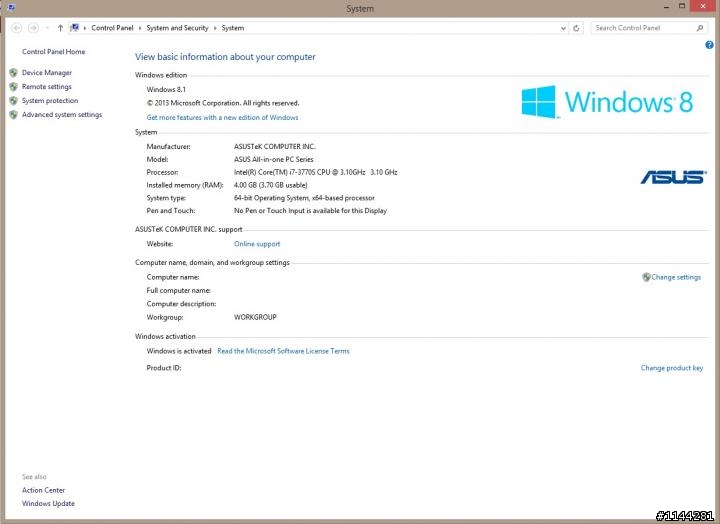Click the shield icon beside System protection
The width and height of the screenshot is (720, 524).
(13, 101)
